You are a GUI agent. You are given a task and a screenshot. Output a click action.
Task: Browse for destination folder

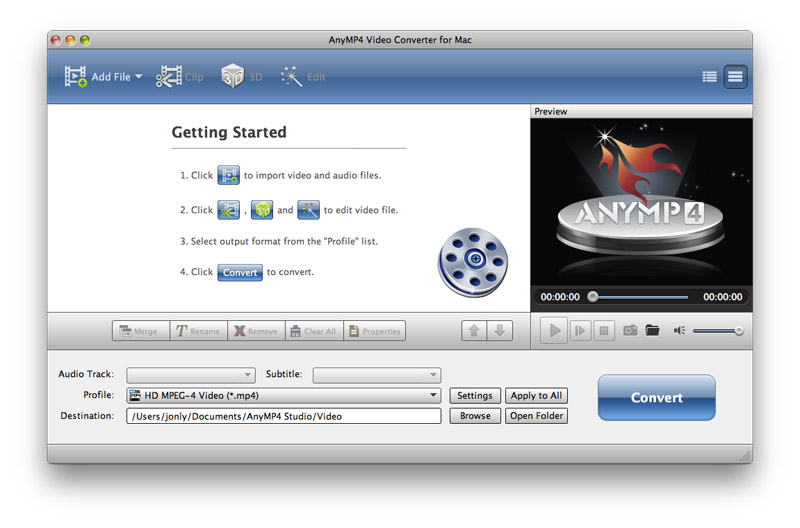(x=475, y=416)
